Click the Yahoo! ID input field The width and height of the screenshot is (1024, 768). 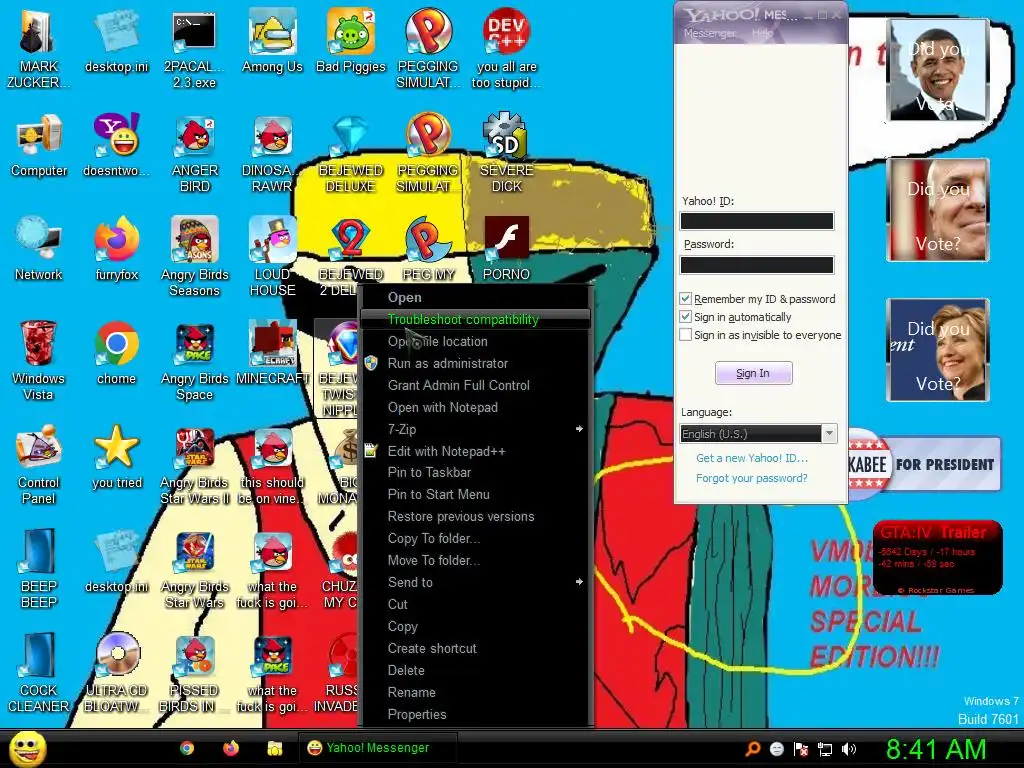(757, 221)
